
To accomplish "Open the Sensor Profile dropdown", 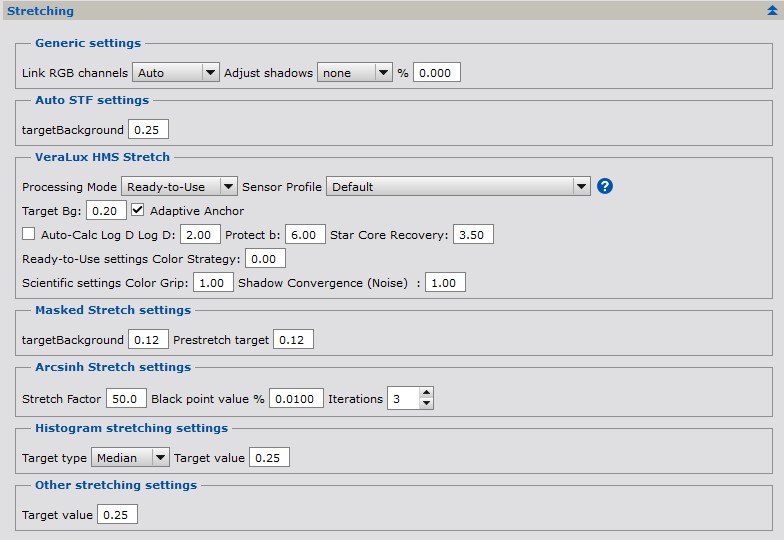I will click(x=458, y=187).
